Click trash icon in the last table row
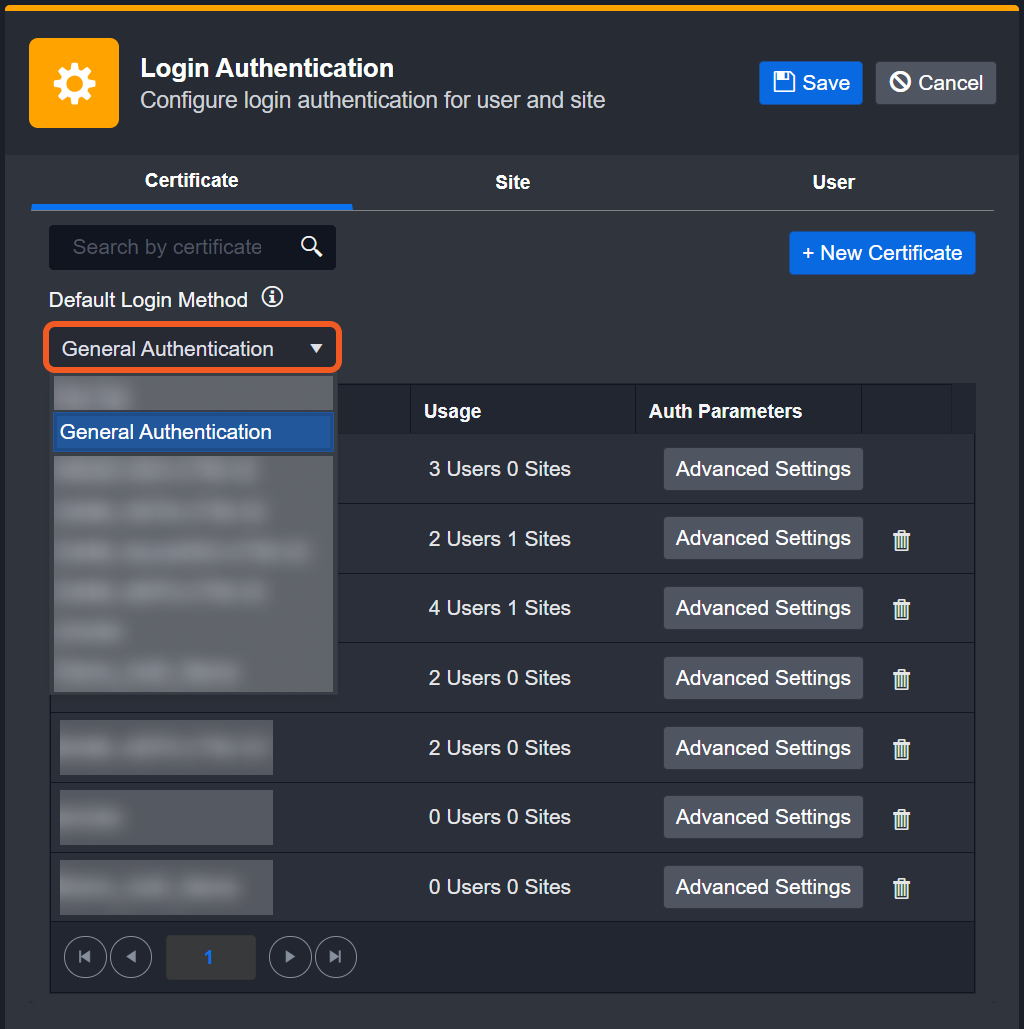 click(901, 888)
